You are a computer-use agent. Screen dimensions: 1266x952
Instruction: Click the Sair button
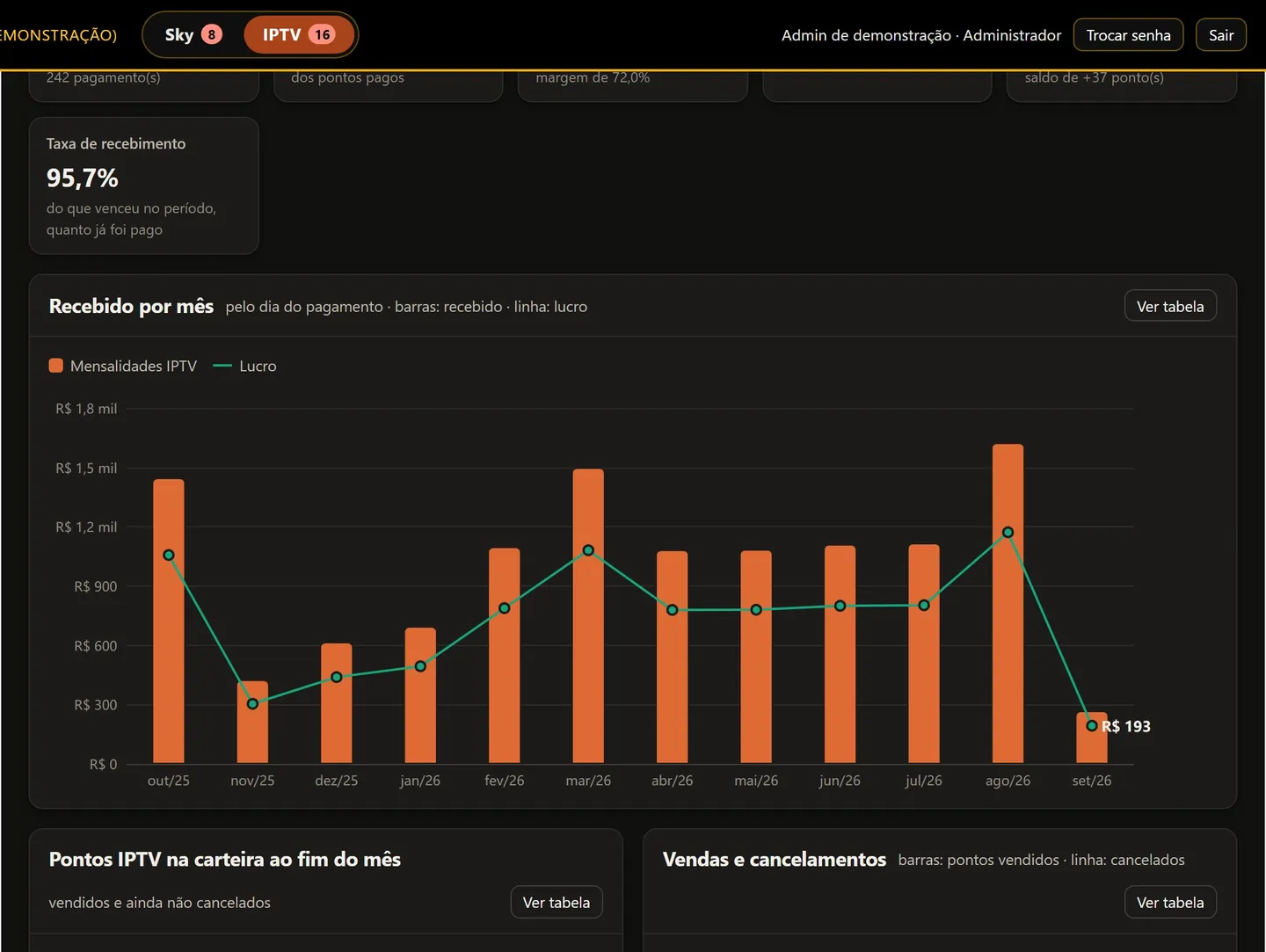tap(1221, 35)
